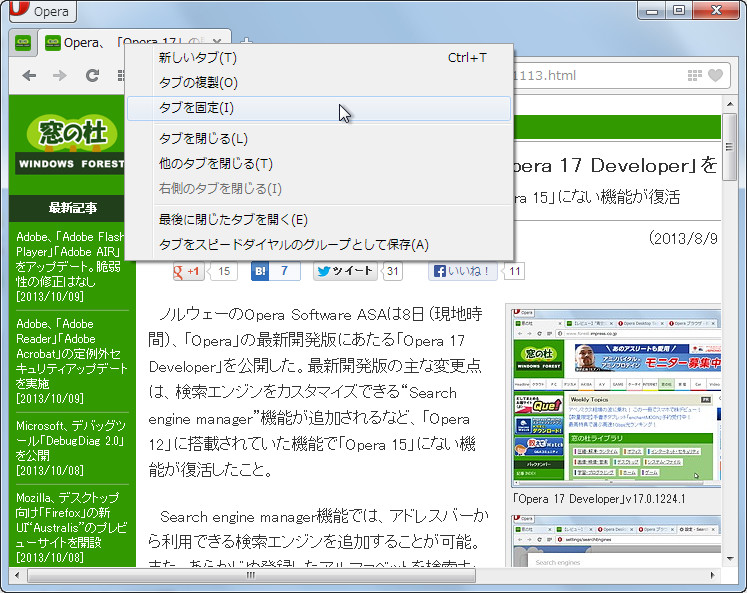Select 他のタブを閉じる(T) menu entry
Image resolution: width=747 pixels, height=593 pixels.
[319, 164]
